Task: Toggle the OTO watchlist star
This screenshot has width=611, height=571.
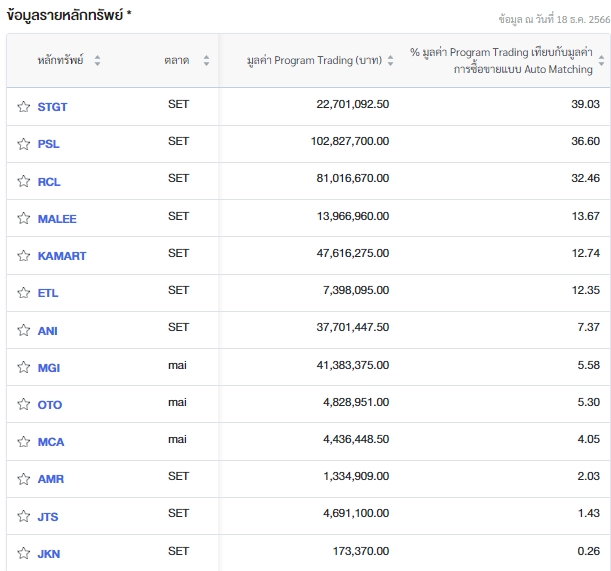Action: [x=23, y=404]
